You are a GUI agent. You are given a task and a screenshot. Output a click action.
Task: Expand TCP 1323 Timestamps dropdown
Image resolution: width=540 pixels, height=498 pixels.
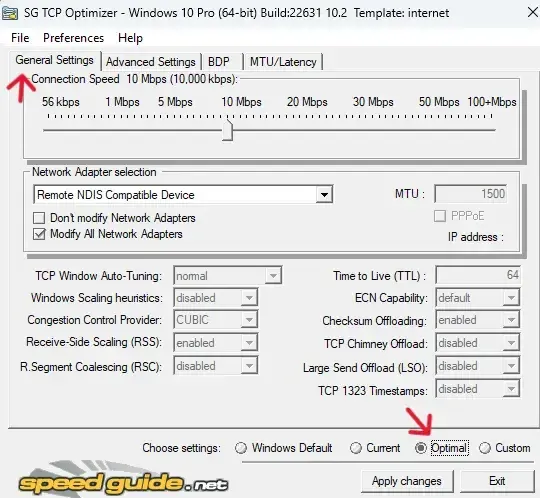click(x=511, y=389)
